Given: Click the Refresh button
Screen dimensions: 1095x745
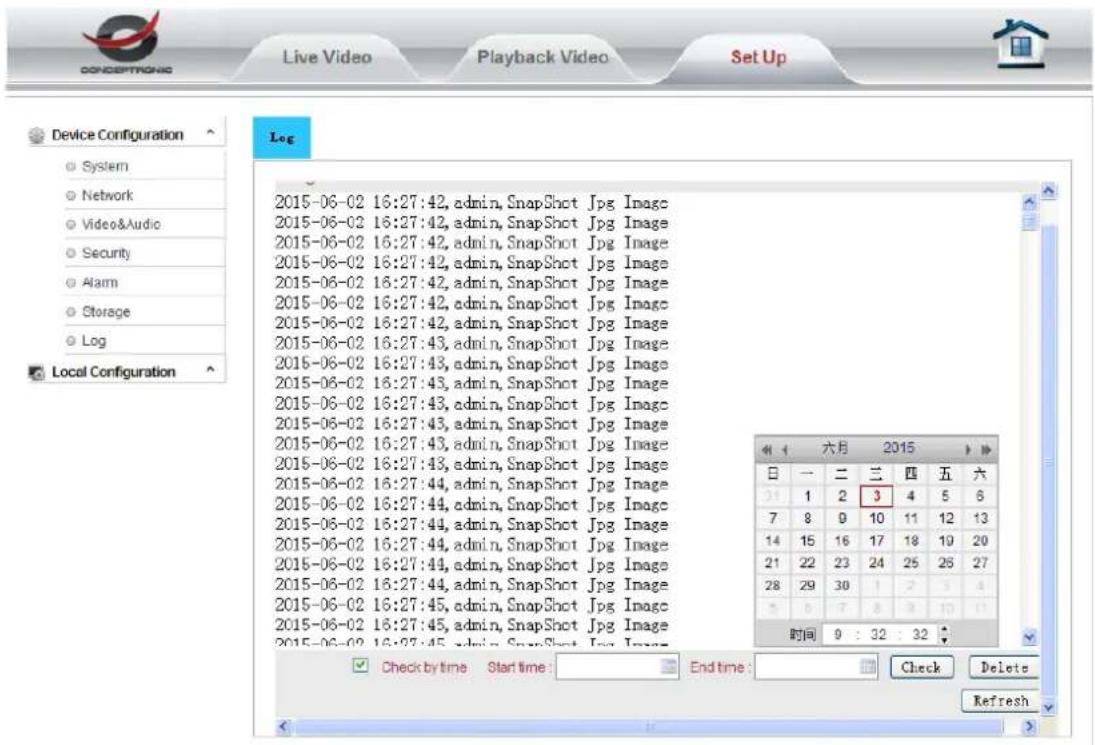Looking at the screenshot, I should 1001,700.
